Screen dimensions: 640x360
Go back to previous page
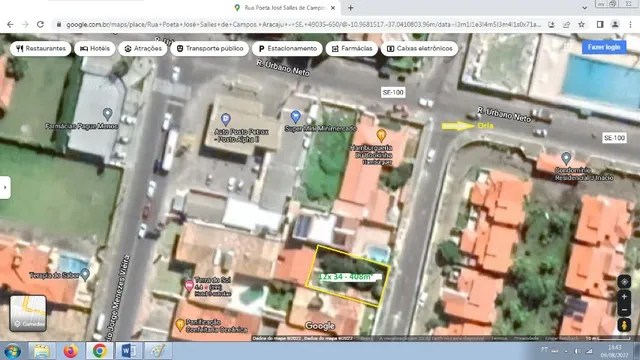click(x=10, y=24)
